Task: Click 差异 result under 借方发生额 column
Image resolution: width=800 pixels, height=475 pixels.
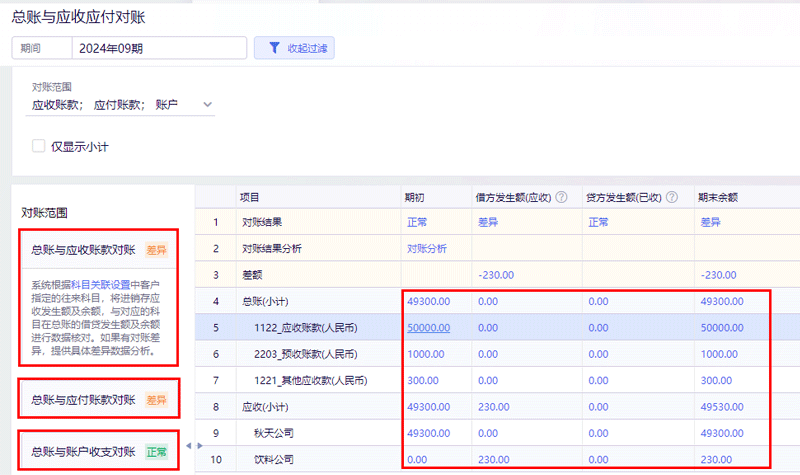Action: coord(488,222)
